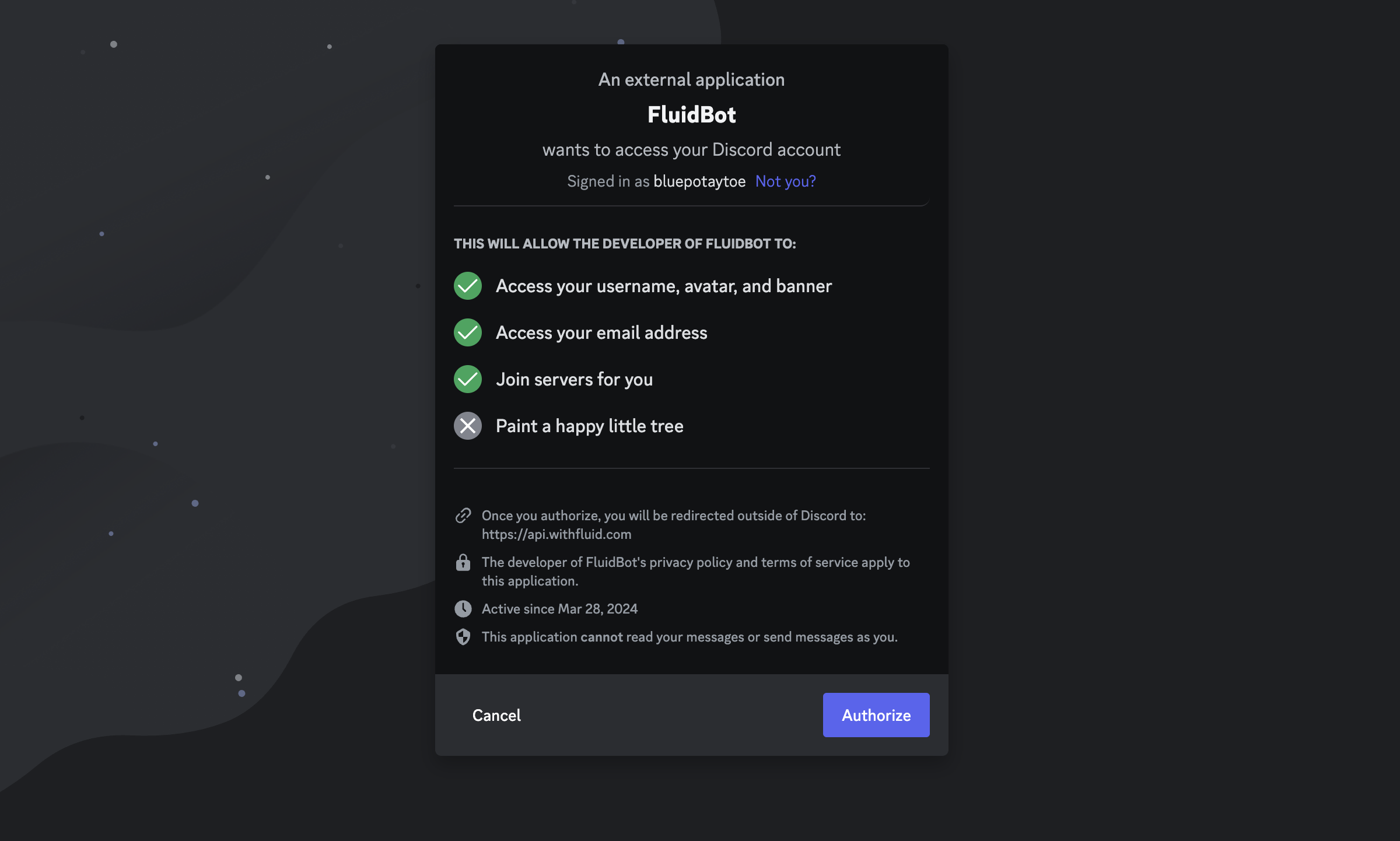Click the "Not you?" link
This screenshot has width=1400, height=841.
pos(785,181)
